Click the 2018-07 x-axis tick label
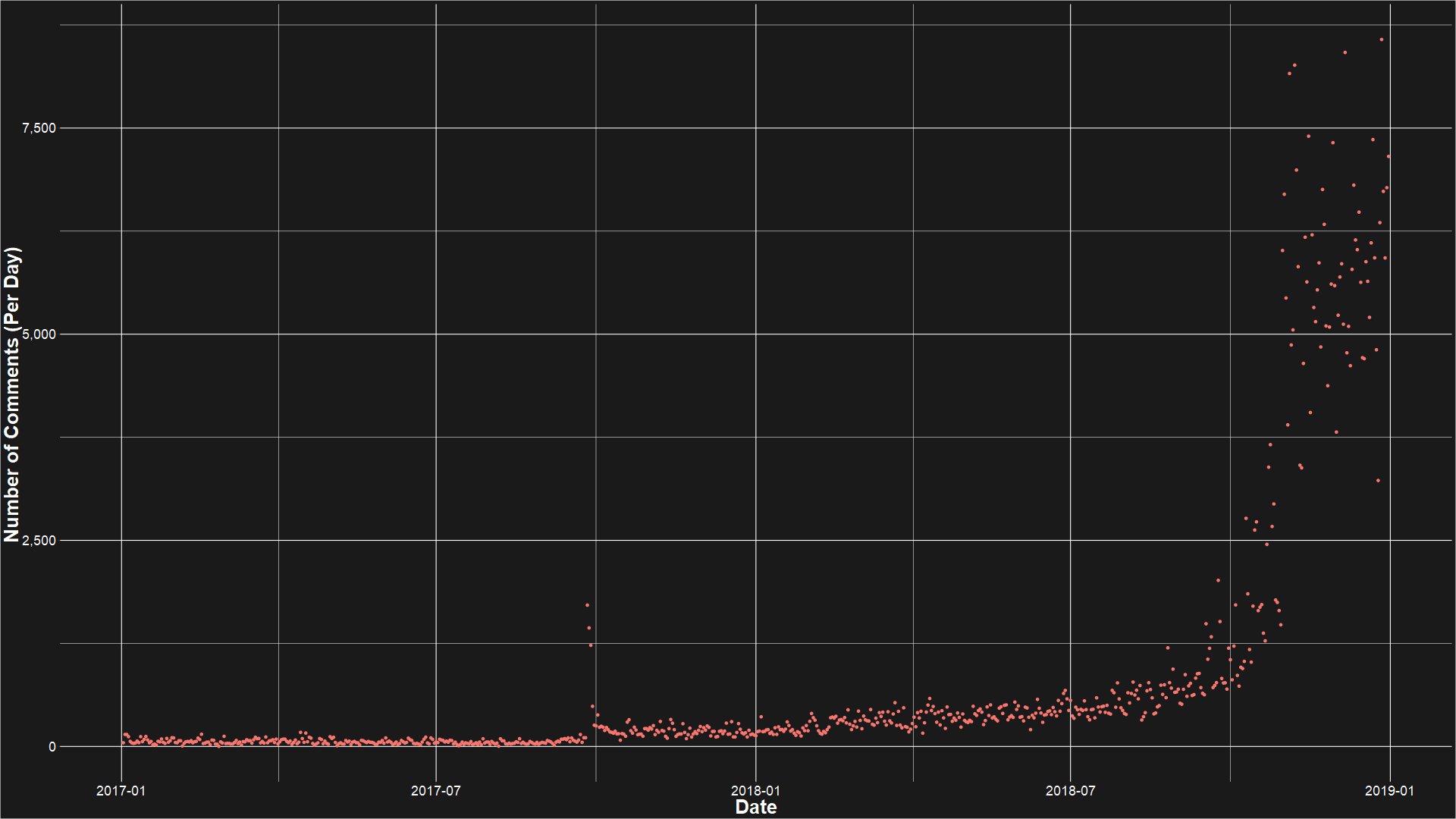Image resolution: width=1456 pixels, height=819 pixels. 1070,791
